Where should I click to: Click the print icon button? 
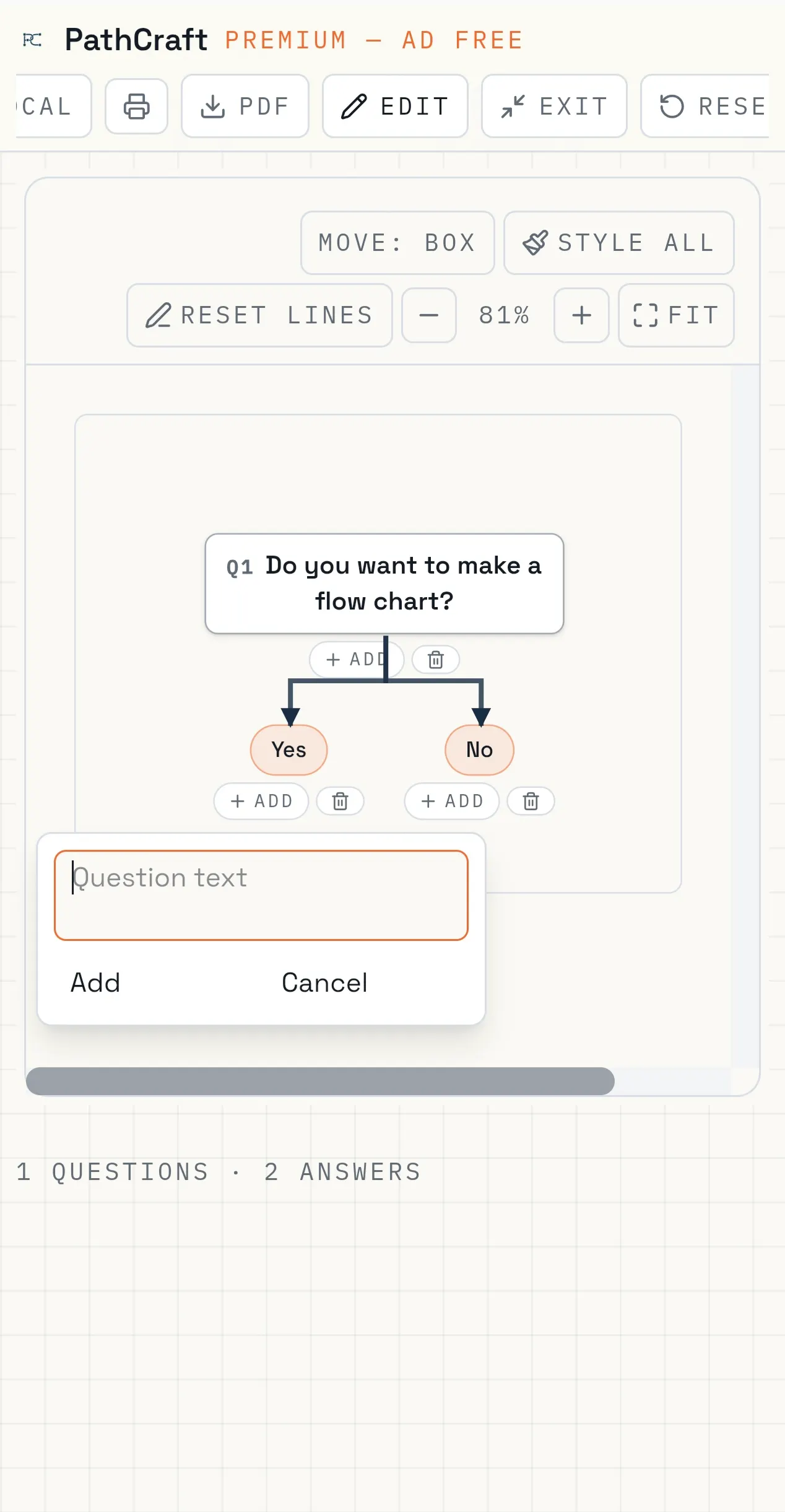pos(136,106)
